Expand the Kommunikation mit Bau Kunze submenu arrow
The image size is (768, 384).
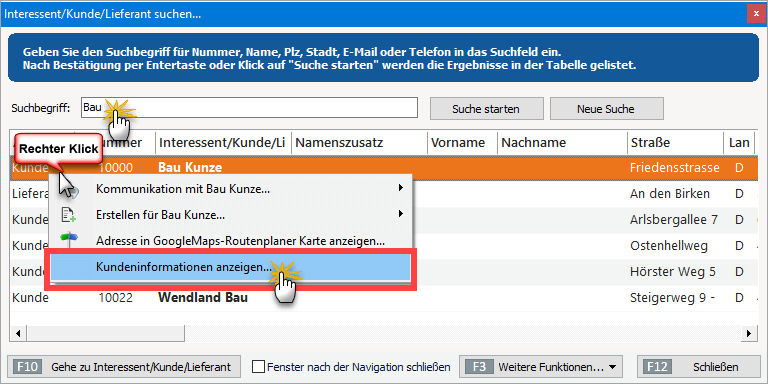[x=401, y=188]
